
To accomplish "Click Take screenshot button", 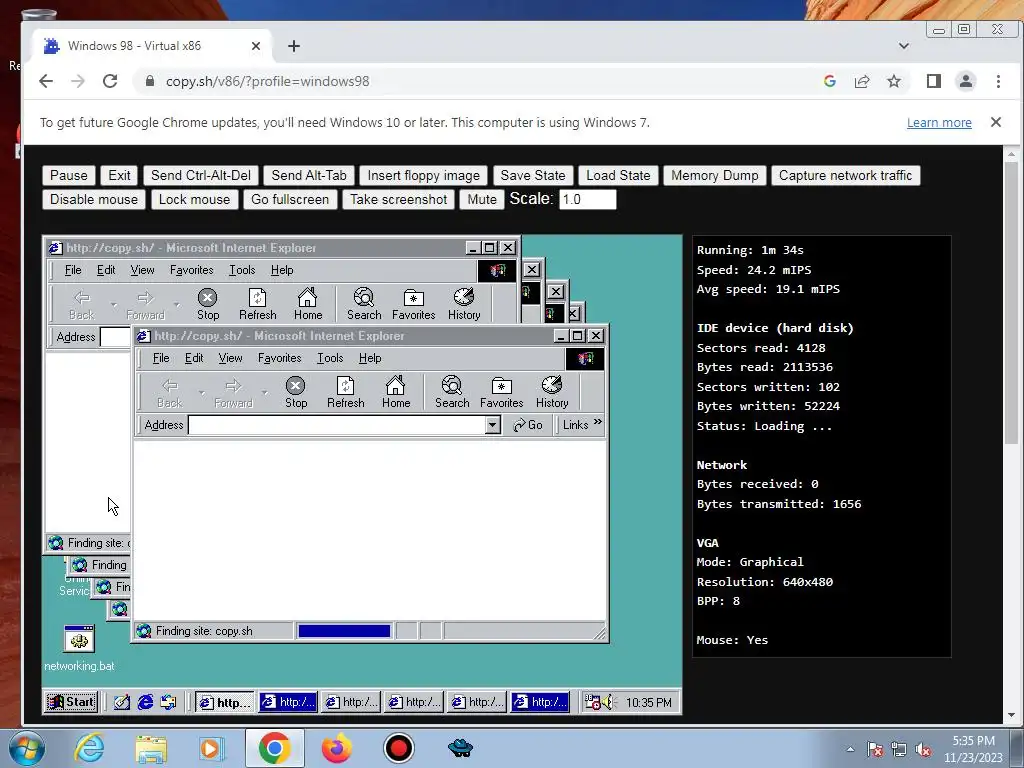I will click(x=398, y=199).
